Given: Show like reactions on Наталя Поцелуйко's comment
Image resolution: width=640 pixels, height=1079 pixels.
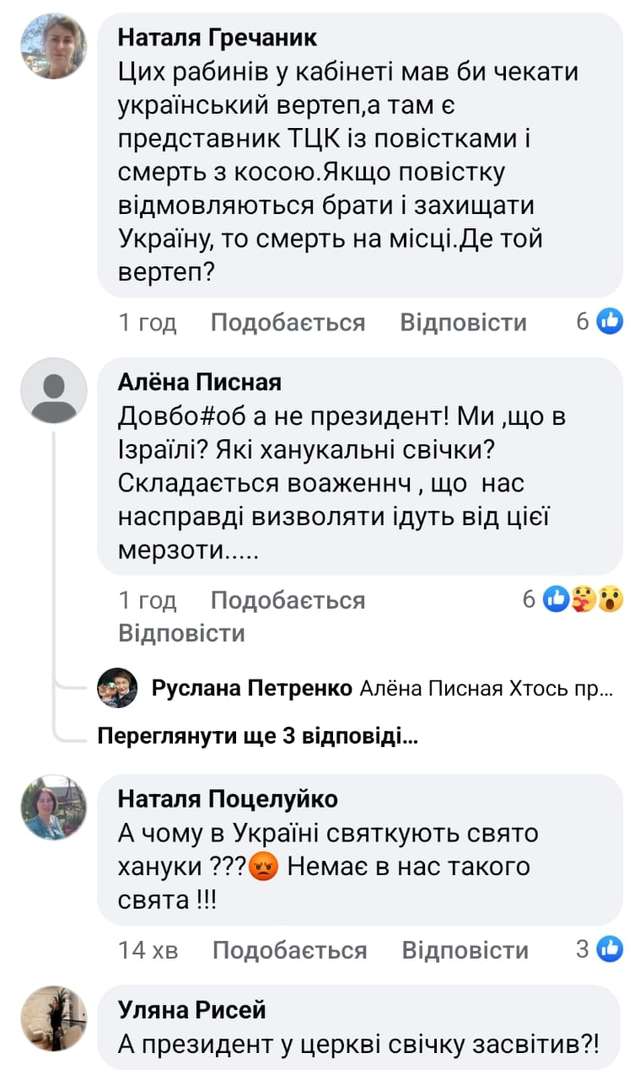Looking at the screenshot, I should (x=600, y=949).
